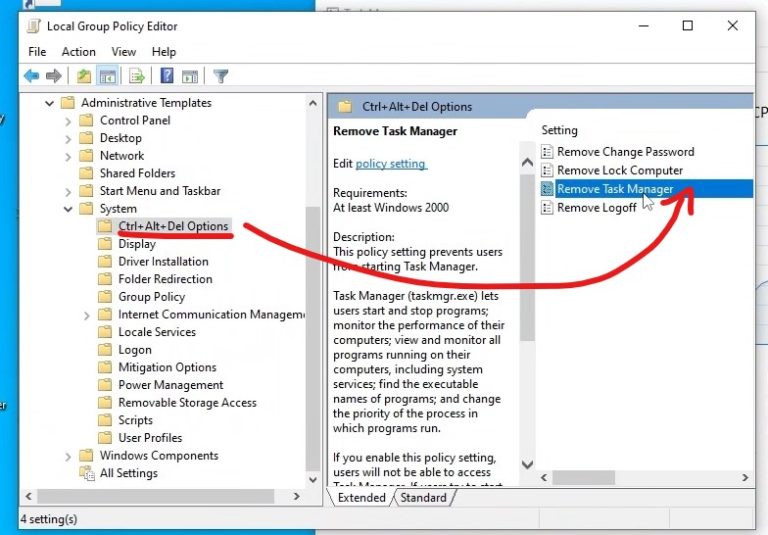Open the Help question mark icon
The width and height of the screenshot is (768, 535).
[x=167, y=76]
